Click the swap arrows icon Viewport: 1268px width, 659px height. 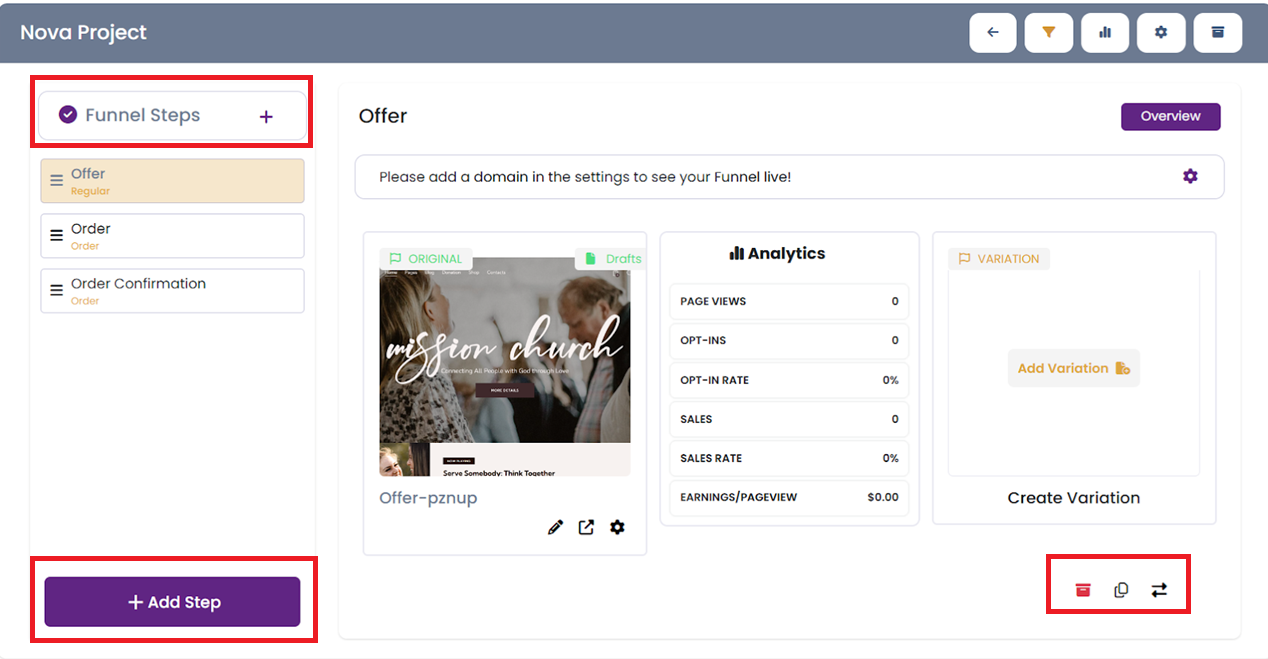1159,590
